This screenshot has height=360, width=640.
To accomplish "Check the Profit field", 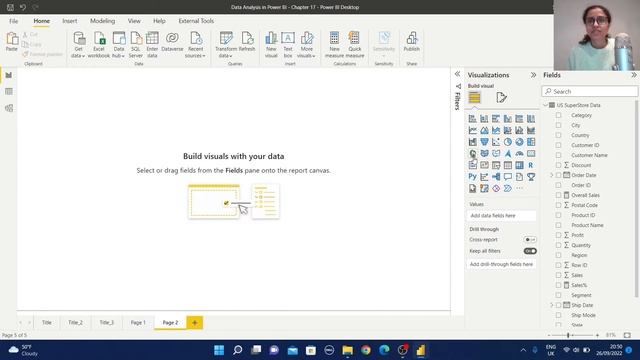I will tap(558, 235).
